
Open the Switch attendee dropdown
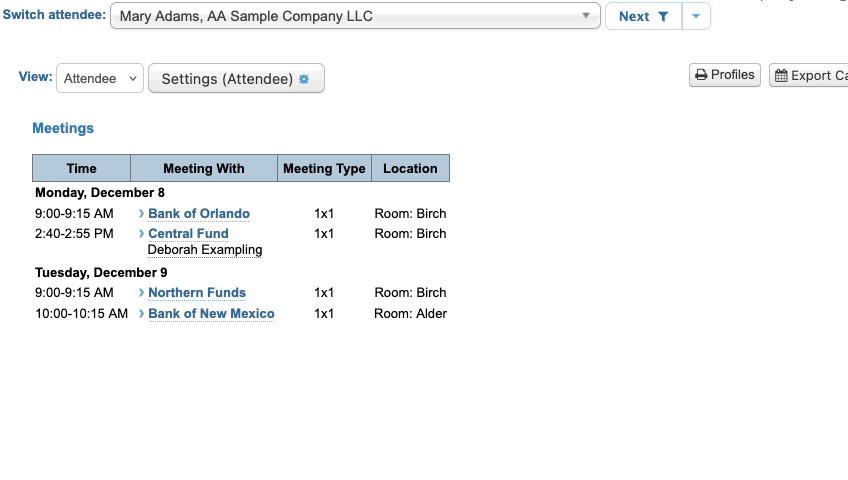click(355, 16)
